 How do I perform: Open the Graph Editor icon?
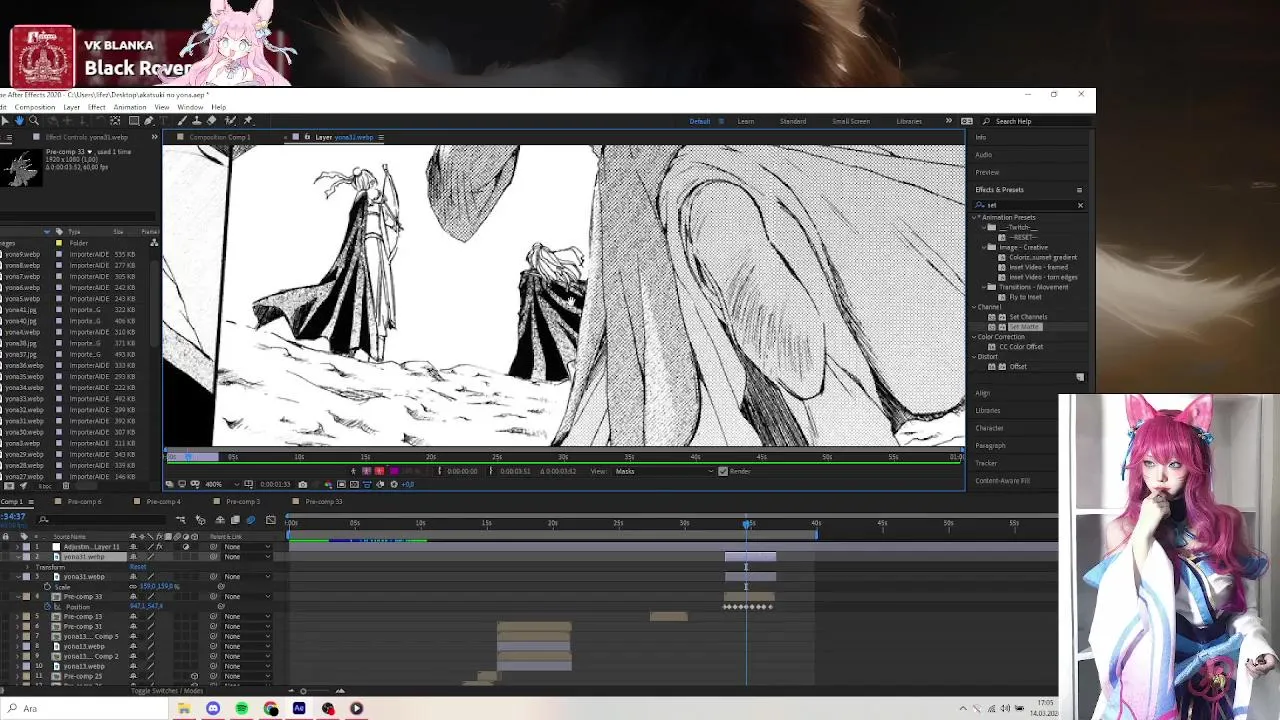[270, 520]
